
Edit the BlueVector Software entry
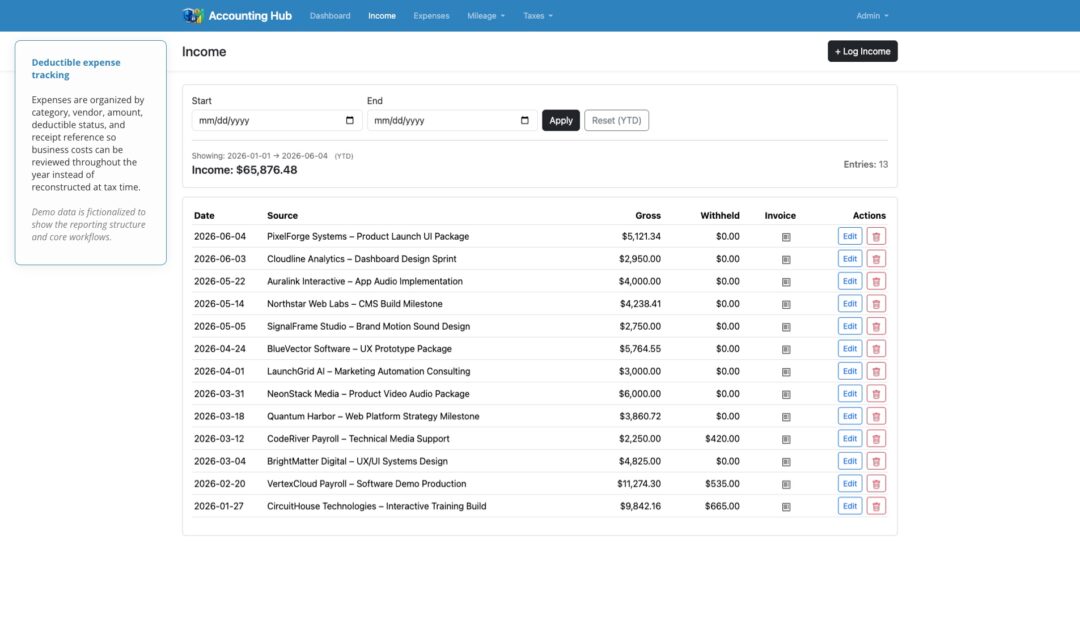coord(850,348)
